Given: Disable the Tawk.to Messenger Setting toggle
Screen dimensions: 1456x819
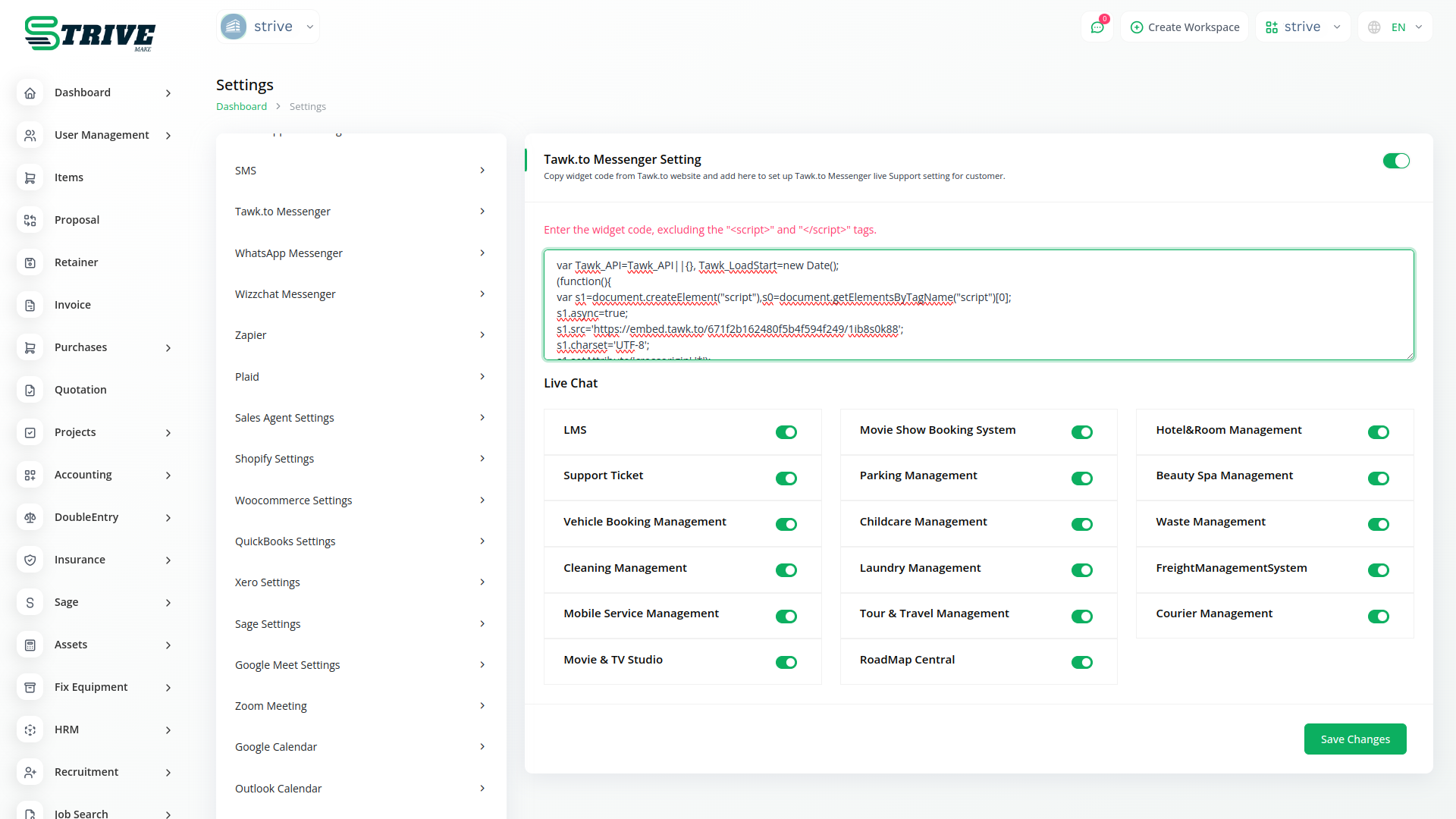Looking at the screenshot, I should pos(1395,161).
